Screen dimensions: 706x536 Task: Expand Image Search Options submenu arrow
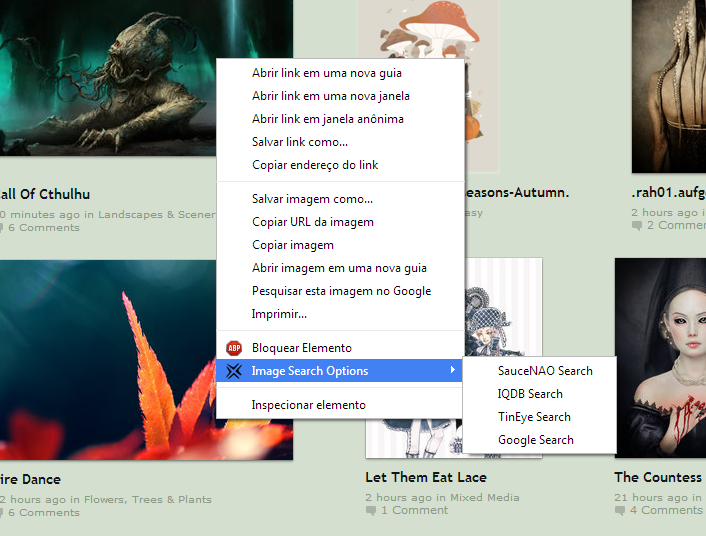[x=453, y=370]
